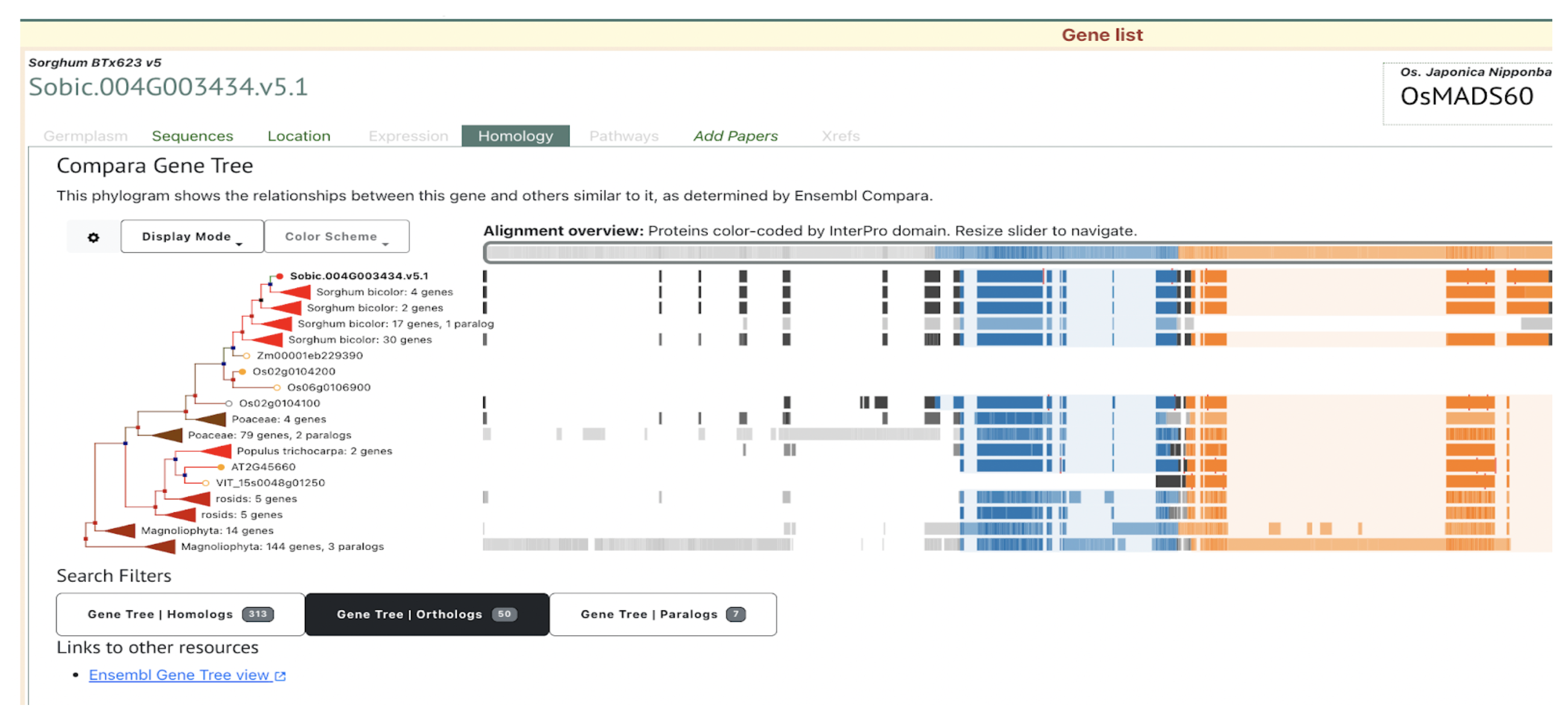The image size is (1568, 711).
Task: Click leaf node circle of Os06g0106900
Action: click(277, 388)
